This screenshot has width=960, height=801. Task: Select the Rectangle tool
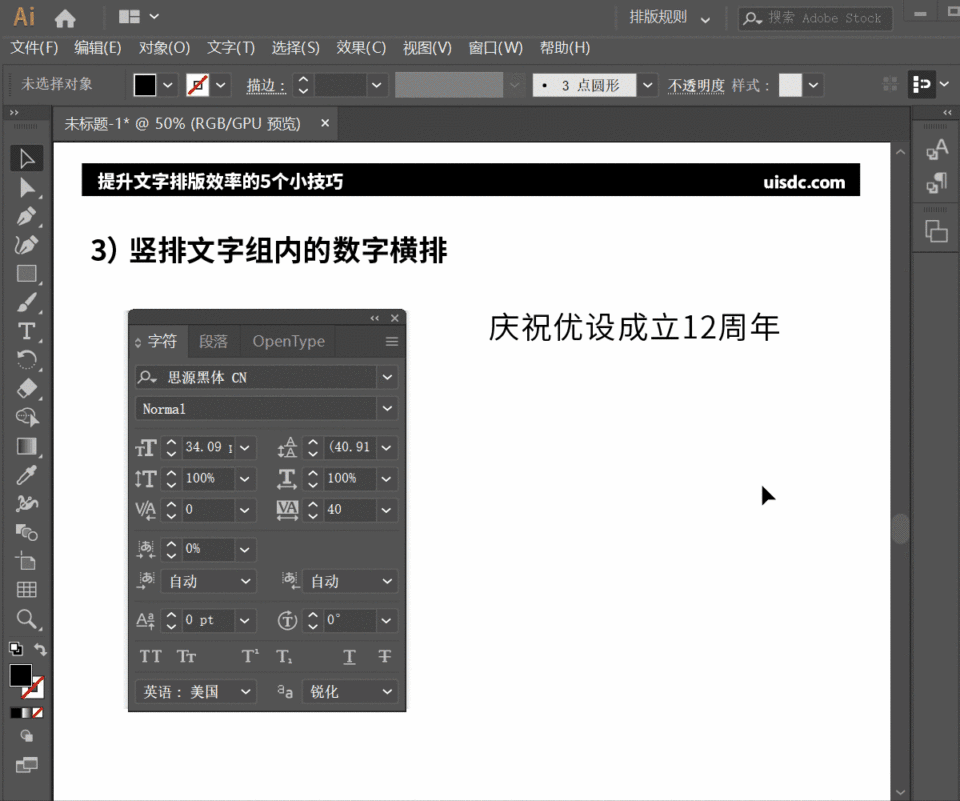[x=27, y=274]
